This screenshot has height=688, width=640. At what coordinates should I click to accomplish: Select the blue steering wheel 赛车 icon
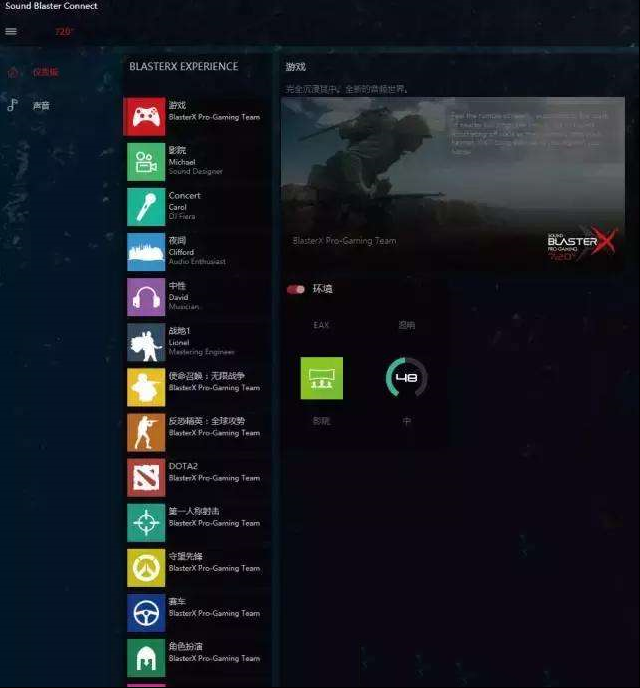tap(146, 613)
